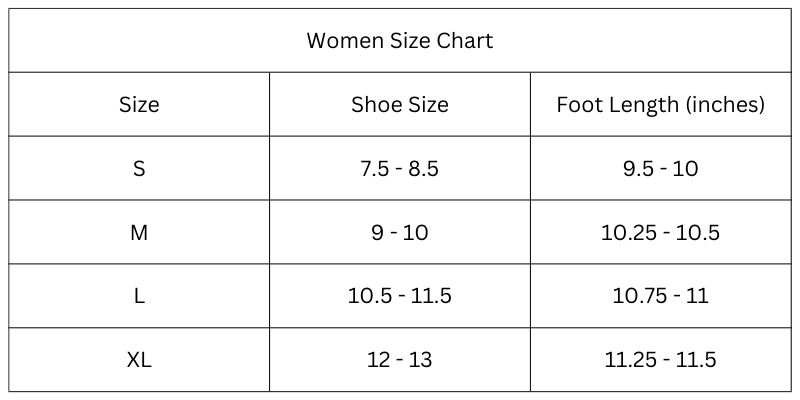800x400 pixels.
Task: Click shoe size 10.5 - 11.5 cell
Action: 400,296
